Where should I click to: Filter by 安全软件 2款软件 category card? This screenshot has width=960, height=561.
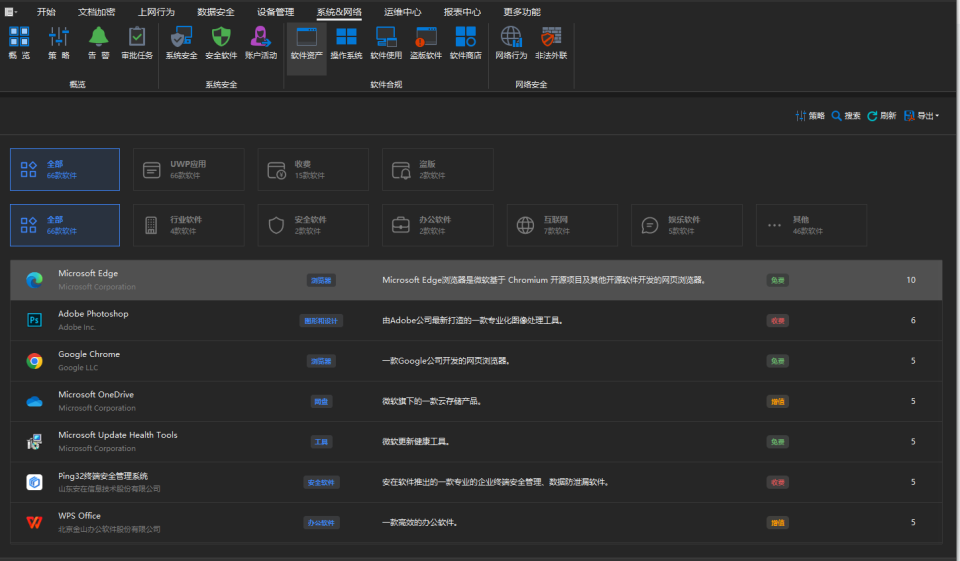313,225
